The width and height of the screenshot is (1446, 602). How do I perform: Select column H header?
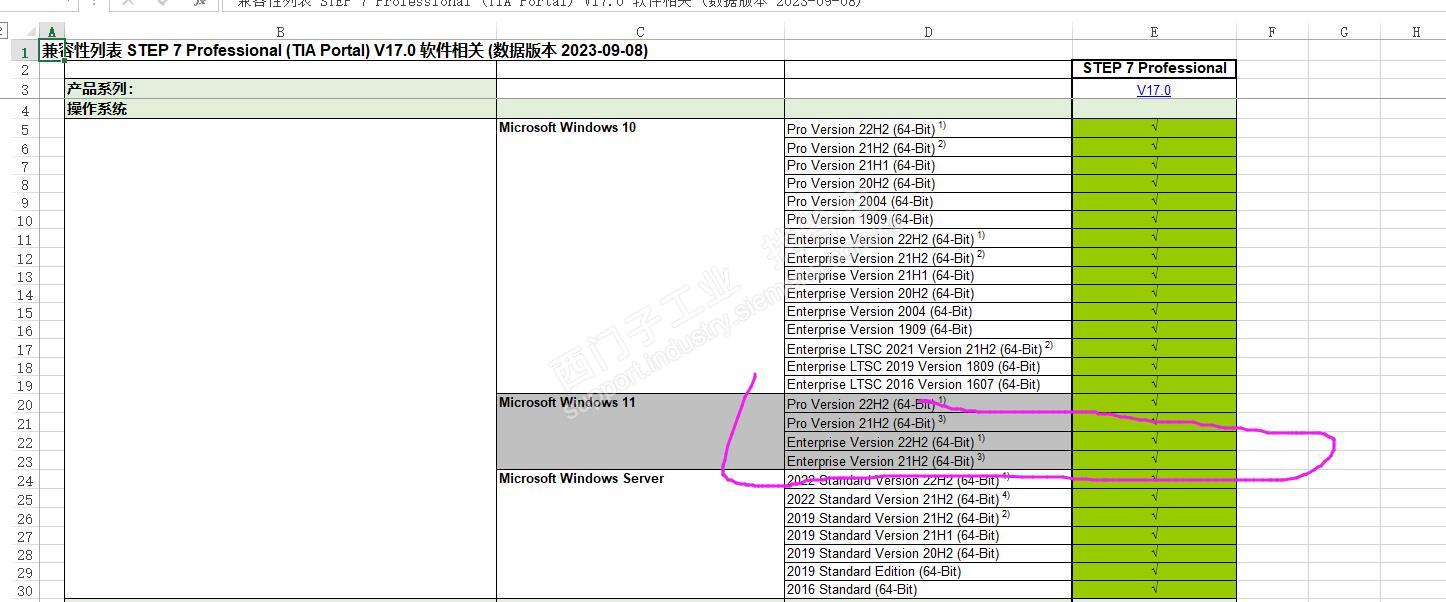click(1416, 32)
